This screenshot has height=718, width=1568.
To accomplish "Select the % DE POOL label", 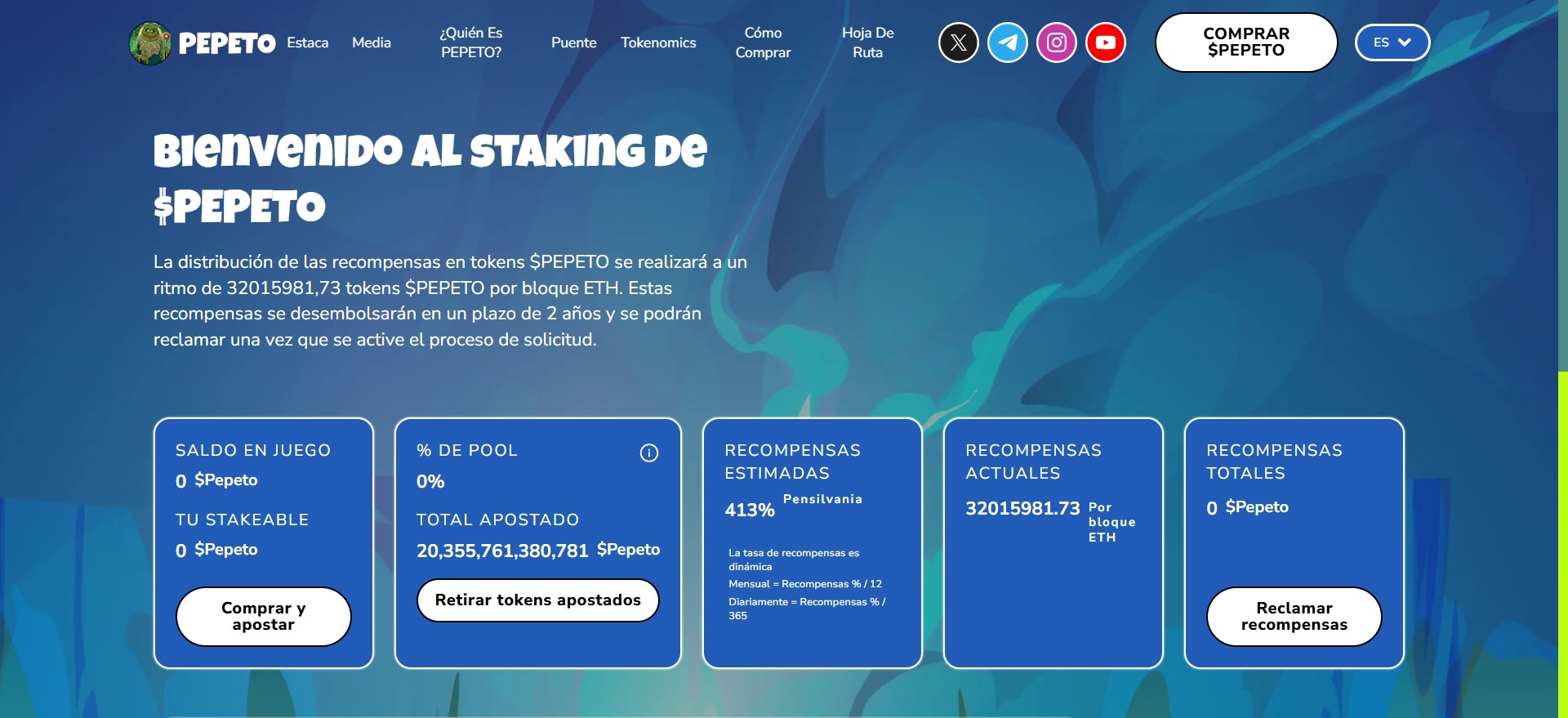I will coord(467,450).
